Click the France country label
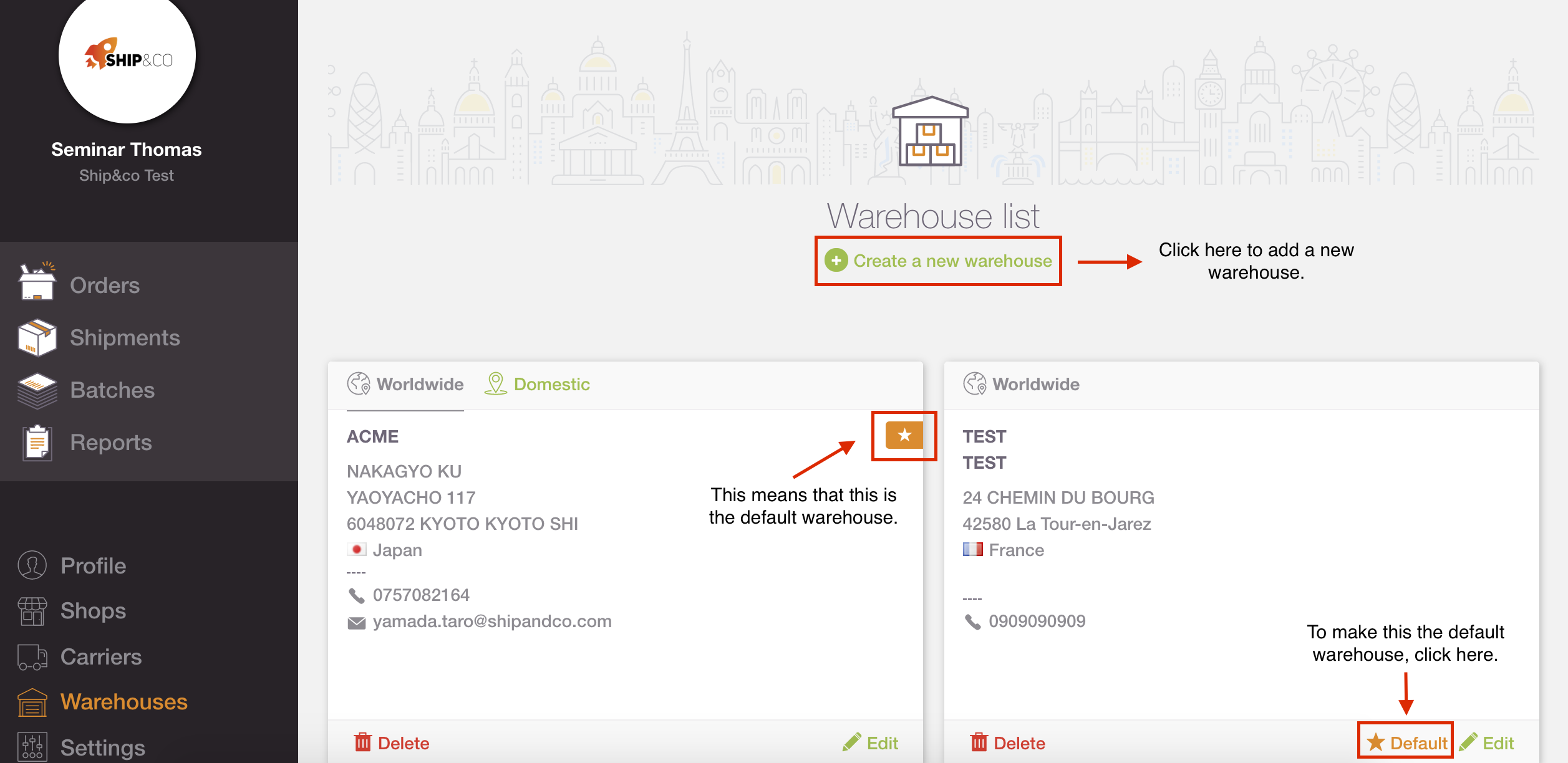1568x763 pixels. [x=1017, y=550]
